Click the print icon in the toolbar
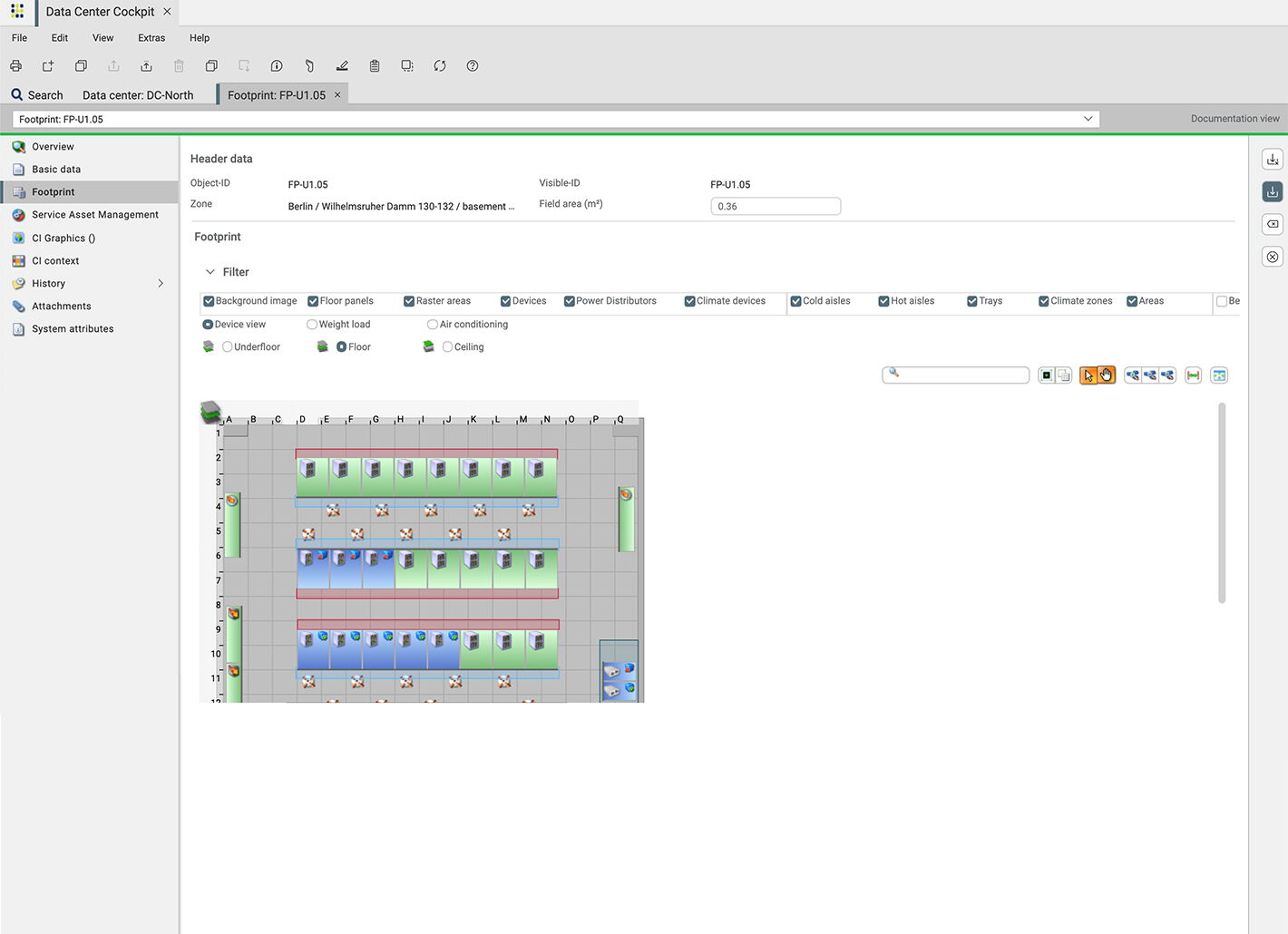 click(x=15, y=66)
